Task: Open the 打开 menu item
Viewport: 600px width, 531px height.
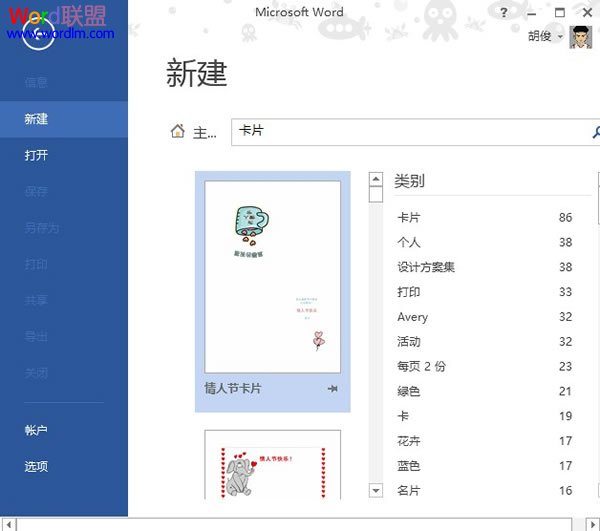Action: [x=37, y=155]
